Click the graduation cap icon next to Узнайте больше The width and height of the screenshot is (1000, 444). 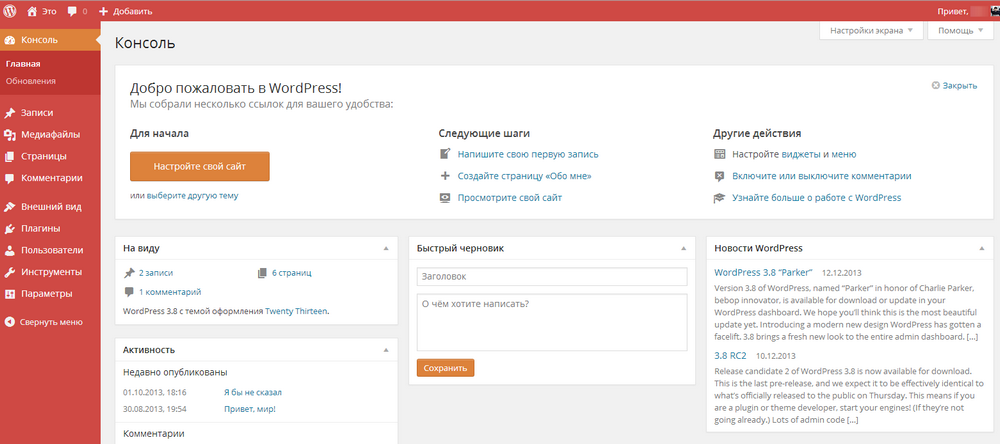click(719, 198)
